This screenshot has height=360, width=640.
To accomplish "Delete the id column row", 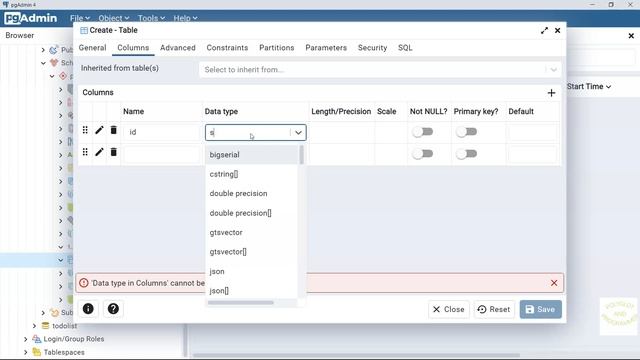I will (x=113, y=130).
